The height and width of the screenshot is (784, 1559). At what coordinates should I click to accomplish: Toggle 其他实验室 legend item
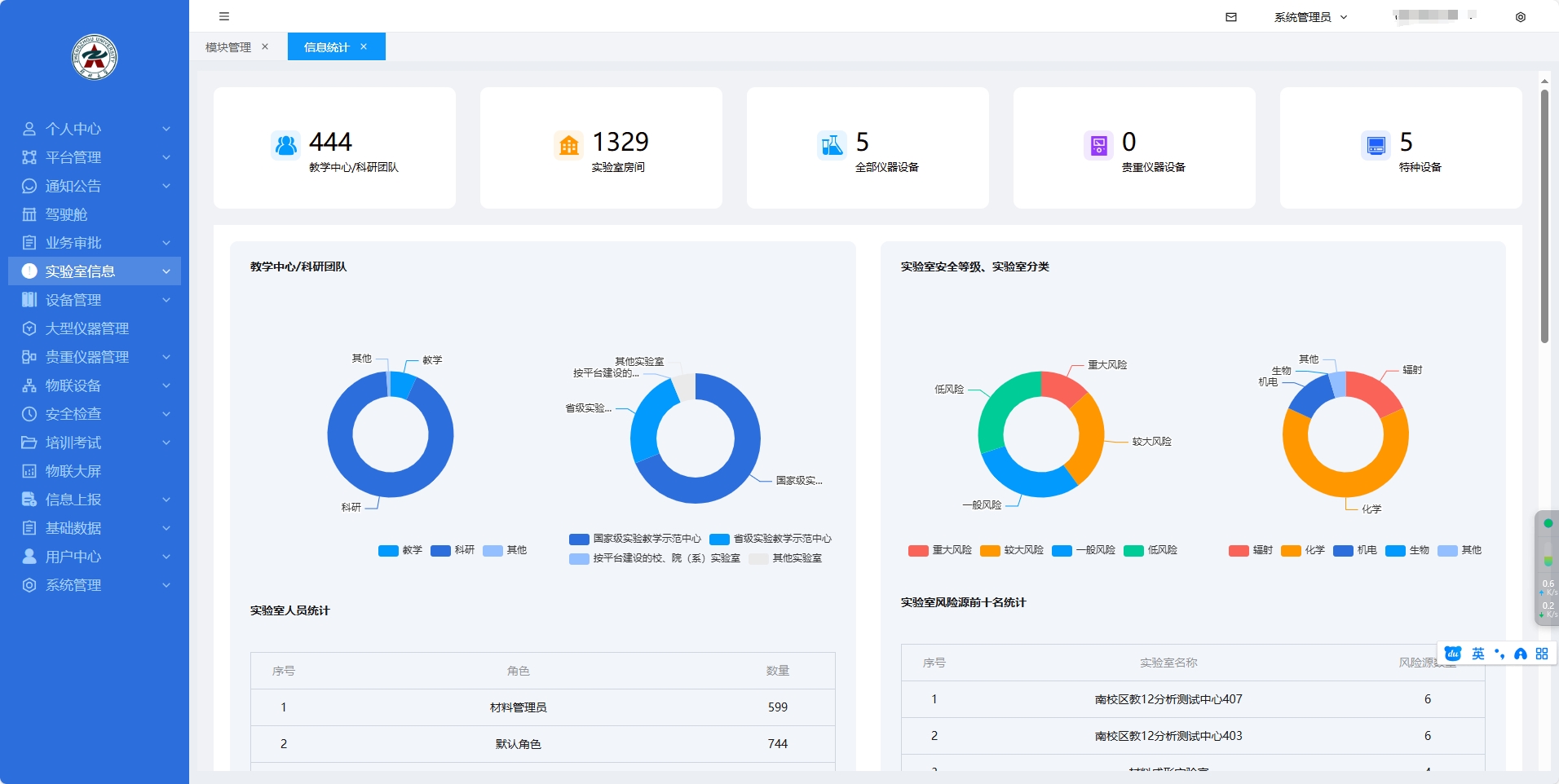(x=785, y=558)
